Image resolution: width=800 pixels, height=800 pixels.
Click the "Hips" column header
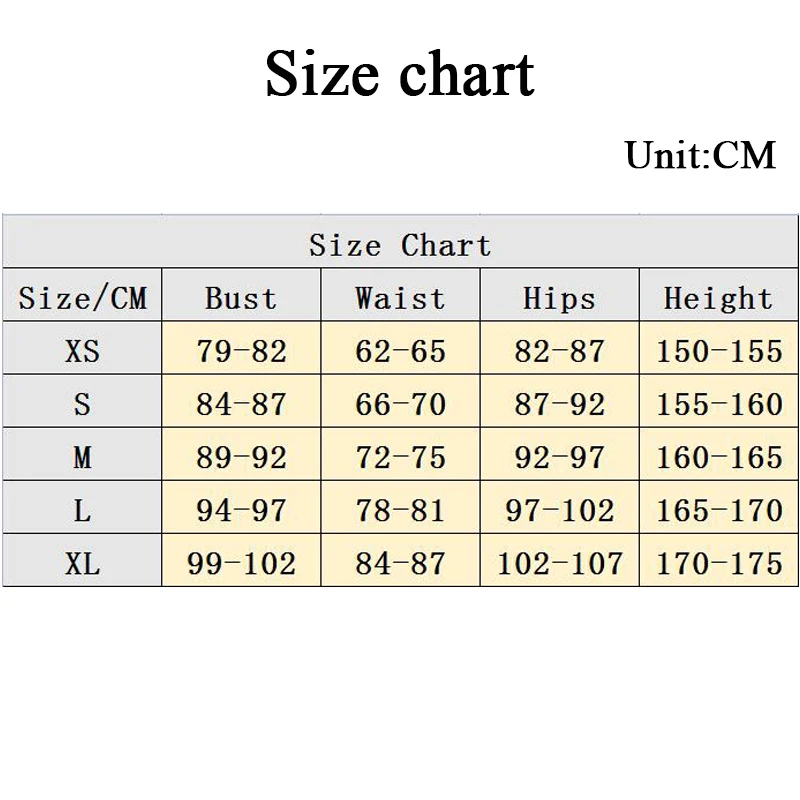point(559,298)
